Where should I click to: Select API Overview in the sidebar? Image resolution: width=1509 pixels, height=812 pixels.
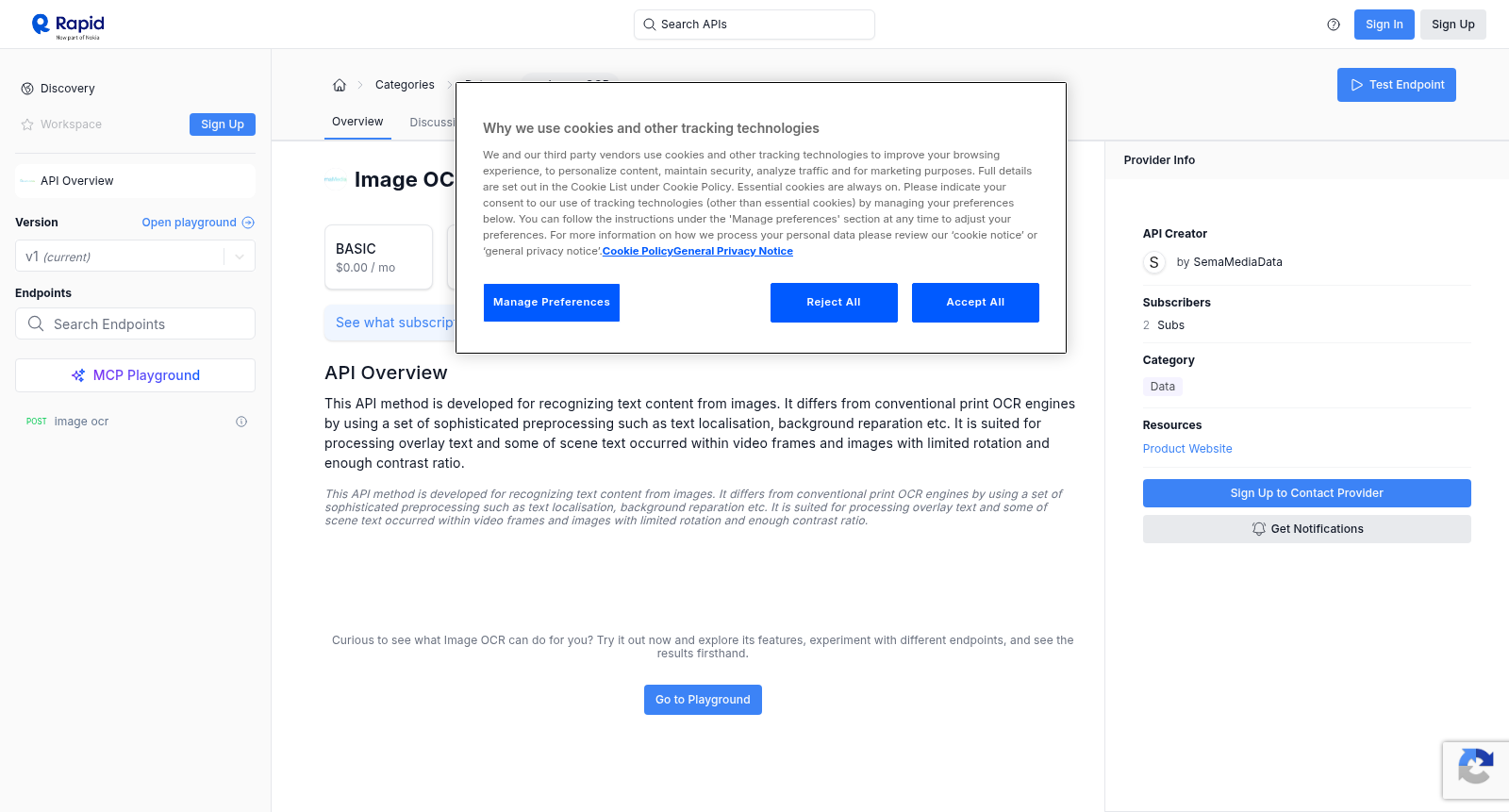135,181
